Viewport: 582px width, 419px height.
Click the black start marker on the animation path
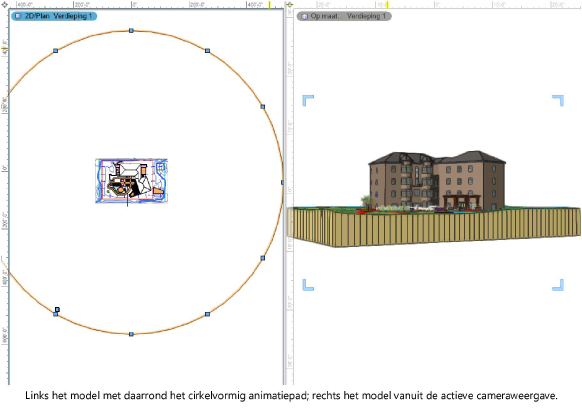[57, 309]
